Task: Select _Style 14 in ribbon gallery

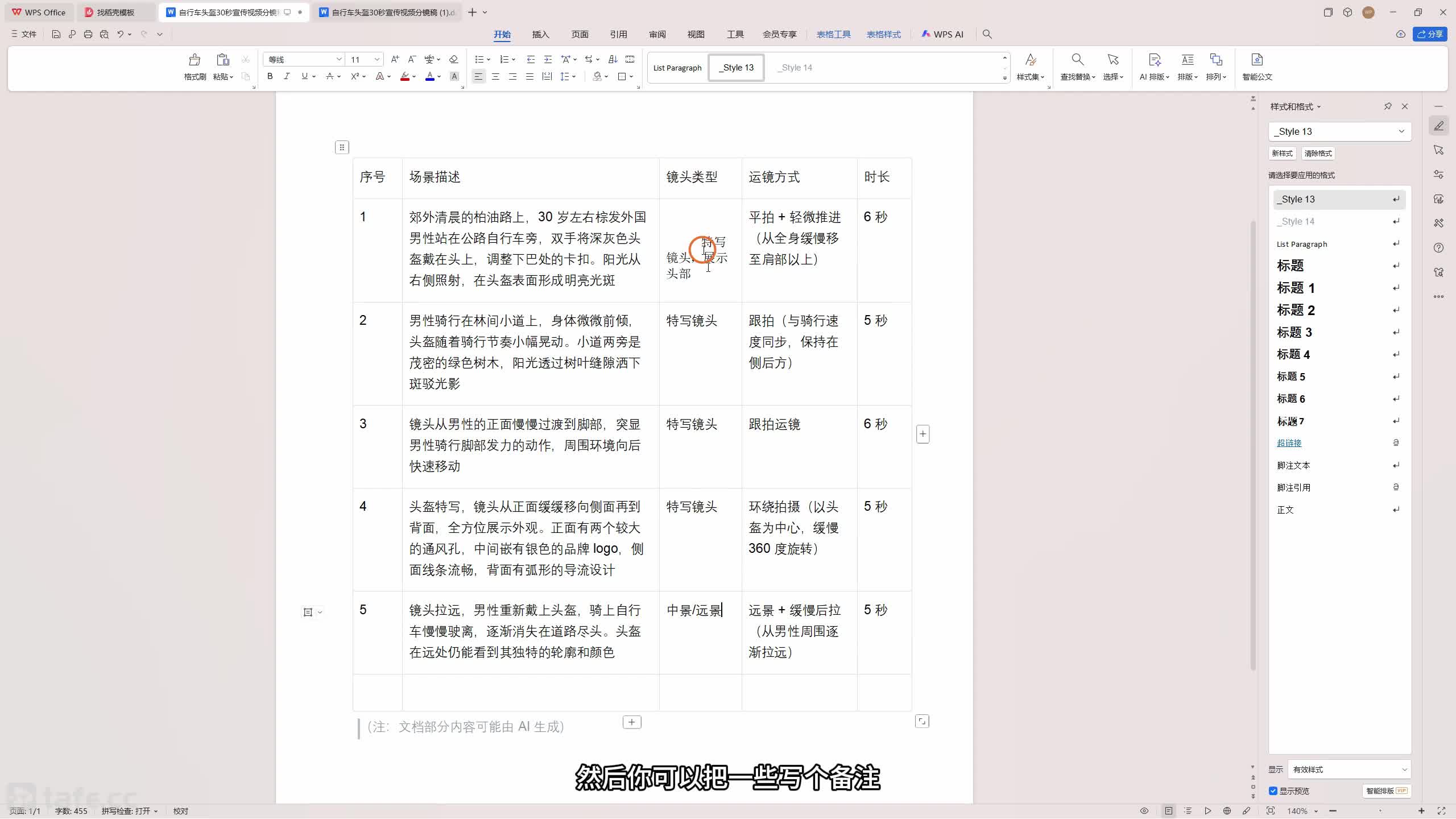Action: tap(796, 68)
